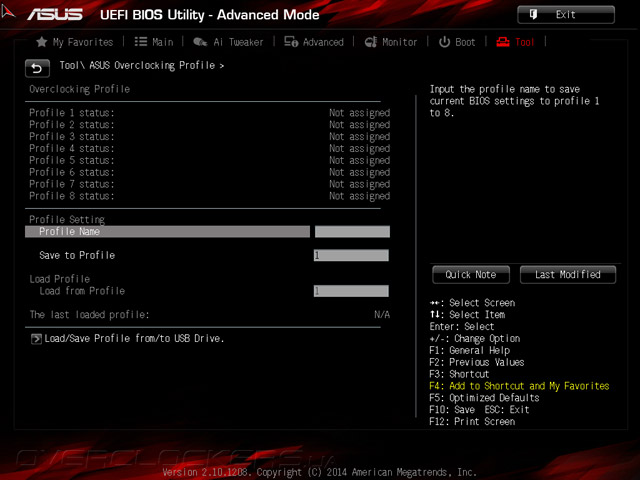Viewport: 640px width, 480px height.
Task: Click the +/-: Change Option hint
Action: [475, 339]
